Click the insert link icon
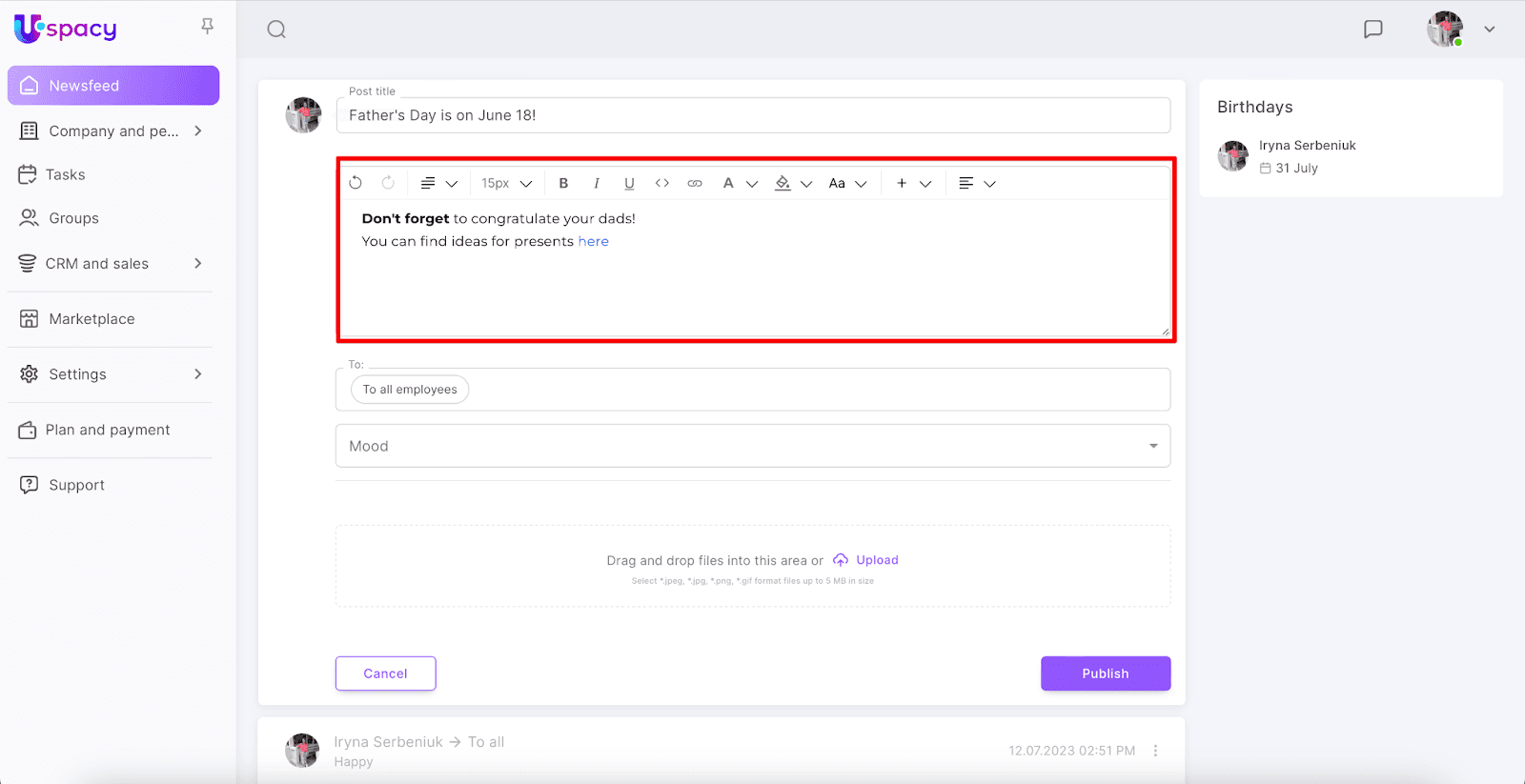This screenshot has height=784, width=1525. (x=695, y=183)
